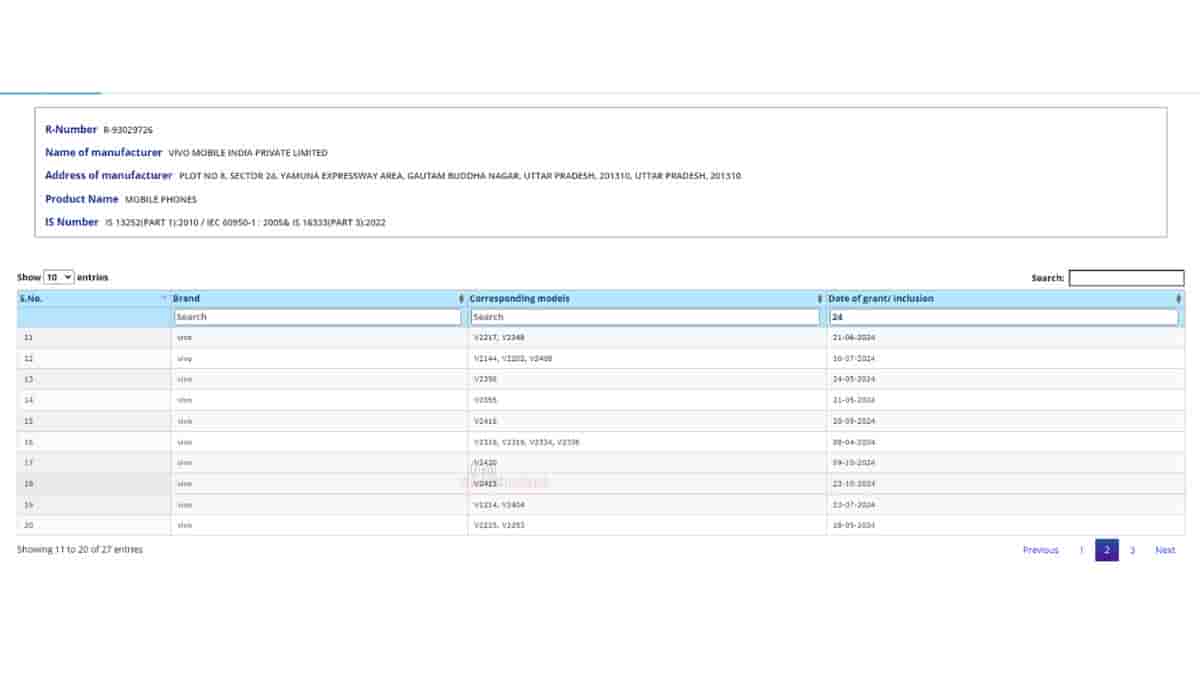Focus the Brand column search field
The height and width of the screenshot is (675, 1200).
point(317,317)
